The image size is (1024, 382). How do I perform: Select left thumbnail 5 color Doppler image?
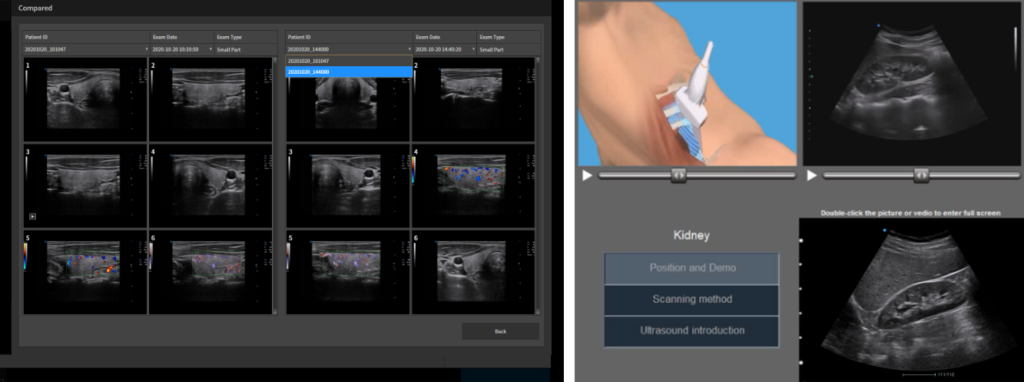click(85, 272)
